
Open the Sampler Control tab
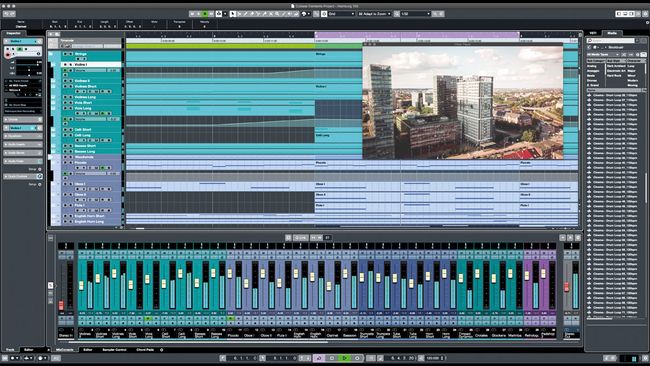[114, 349]
